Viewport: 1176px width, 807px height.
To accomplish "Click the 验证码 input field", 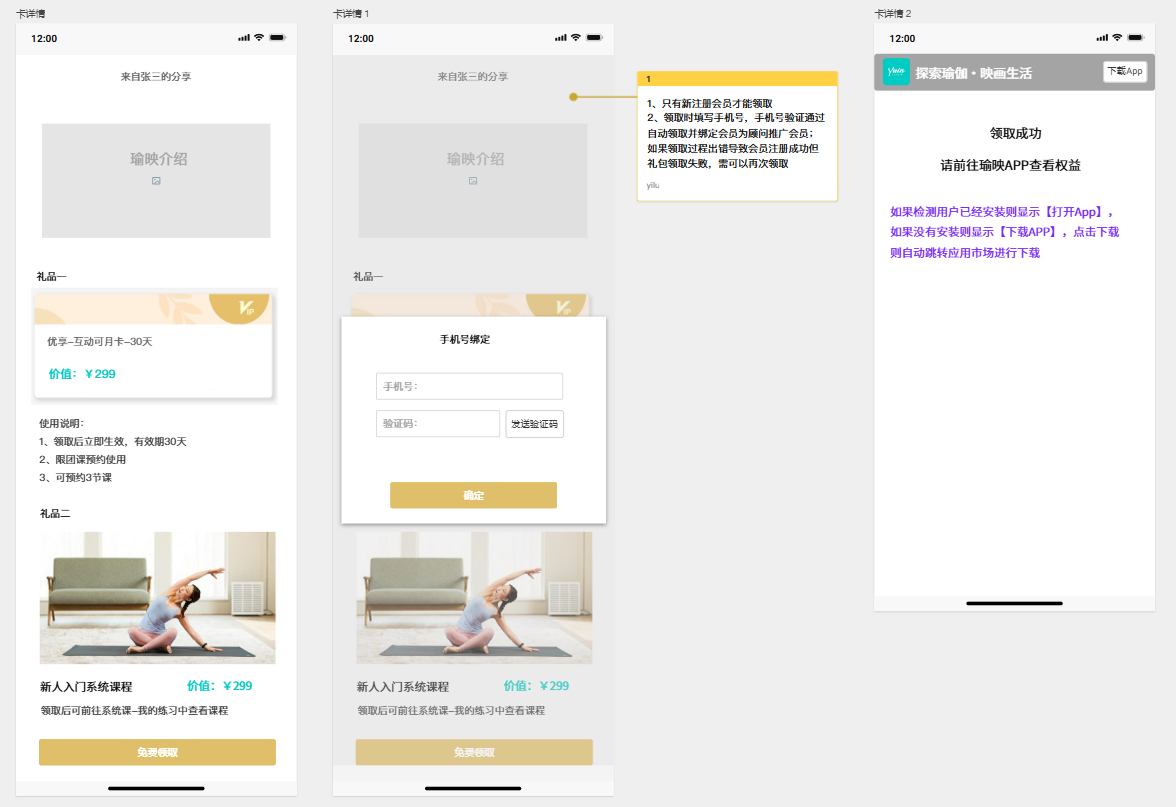I will (x=437, y=423).
